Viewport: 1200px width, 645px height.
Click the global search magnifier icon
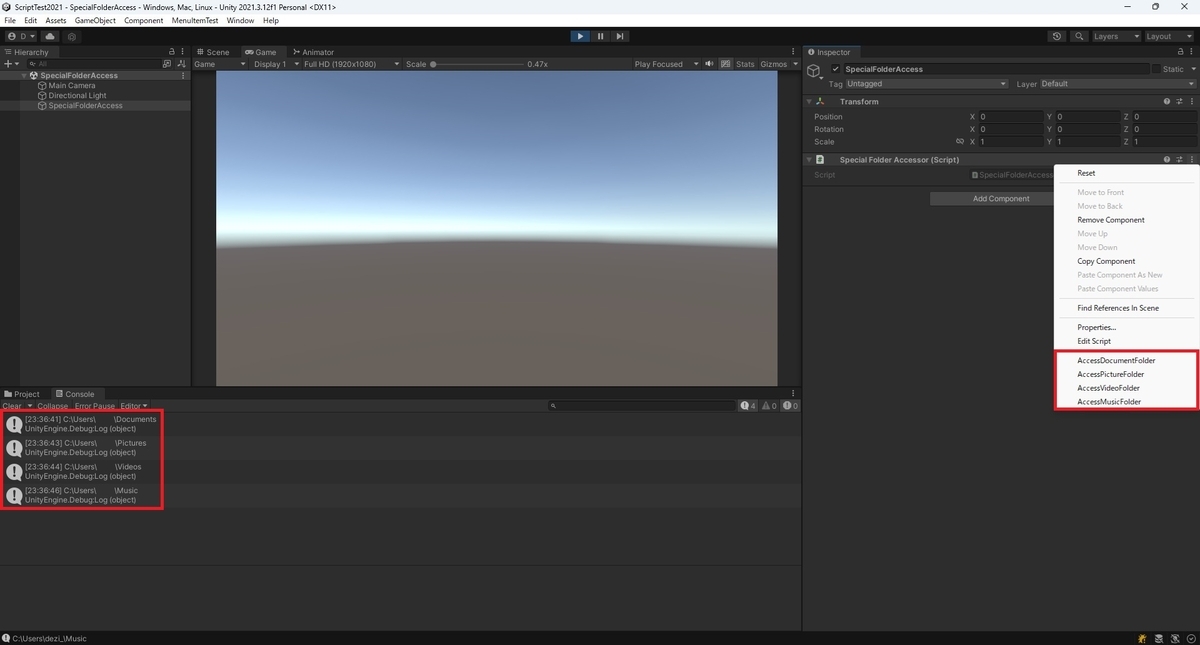tap(1080, 36)
